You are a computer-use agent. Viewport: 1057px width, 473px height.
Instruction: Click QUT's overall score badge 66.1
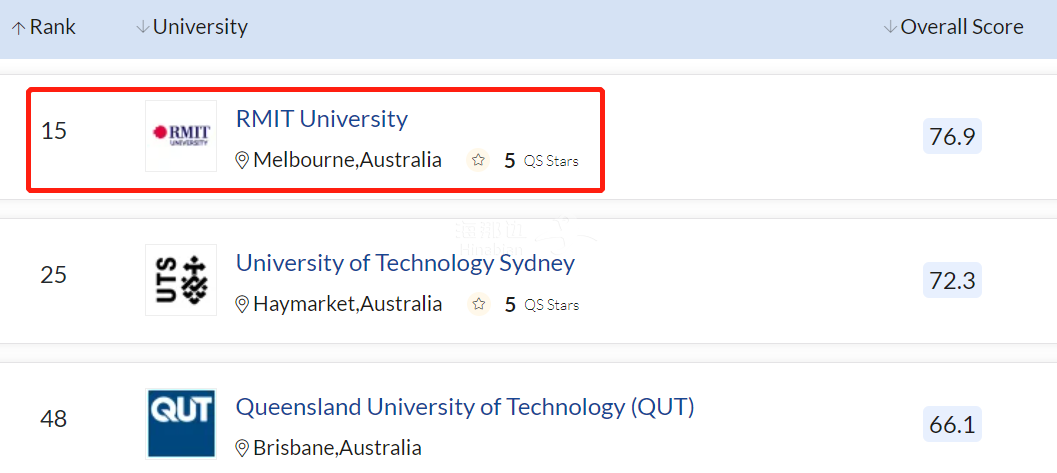click(x=952, y=424)
